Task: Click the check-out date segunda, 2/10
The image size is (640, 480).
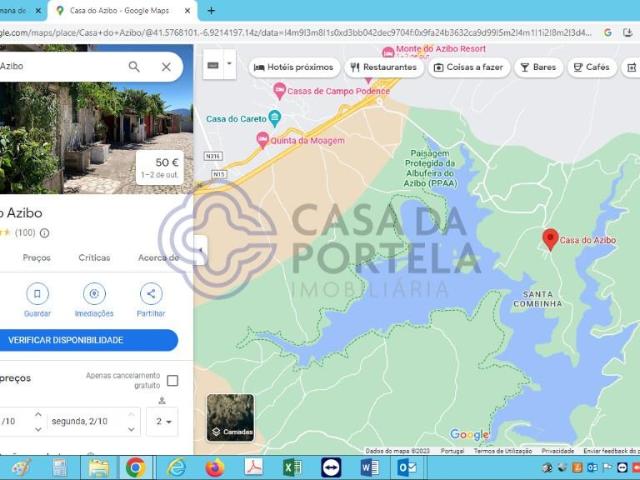Action: [80, 421]
